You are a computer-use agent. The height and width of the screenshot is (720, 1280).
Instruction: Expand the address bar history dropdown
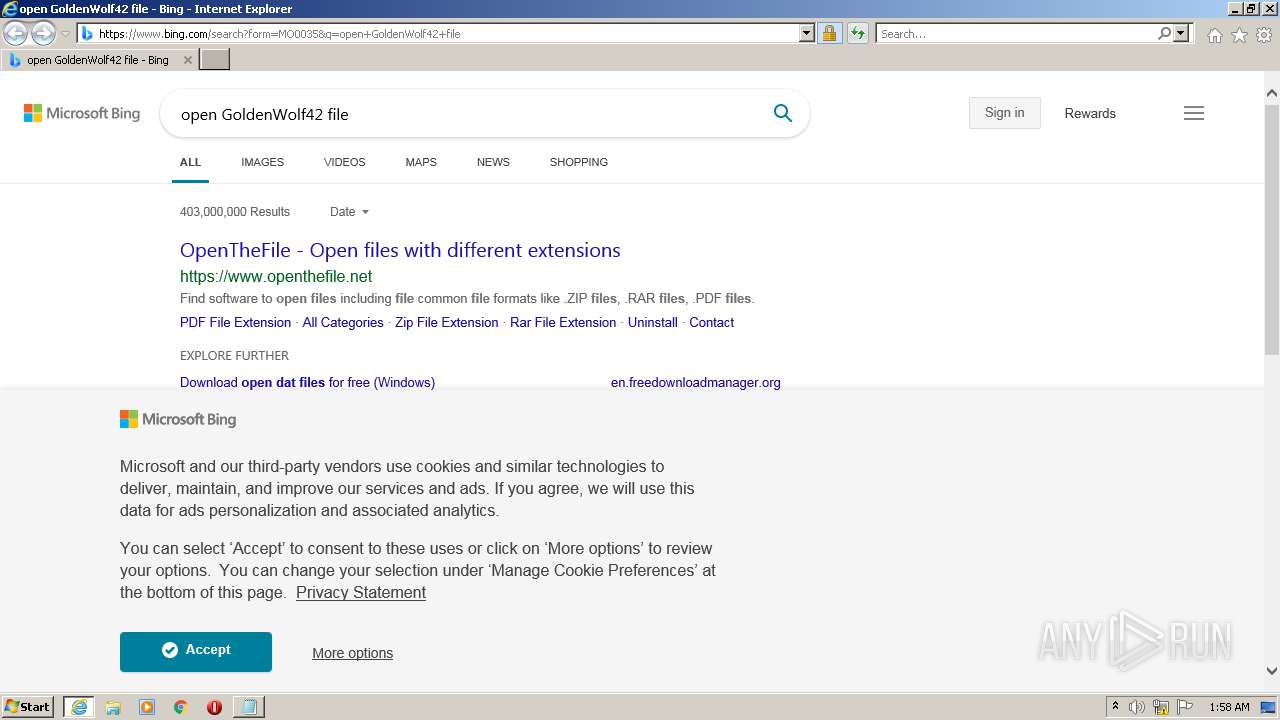point(807,34)
